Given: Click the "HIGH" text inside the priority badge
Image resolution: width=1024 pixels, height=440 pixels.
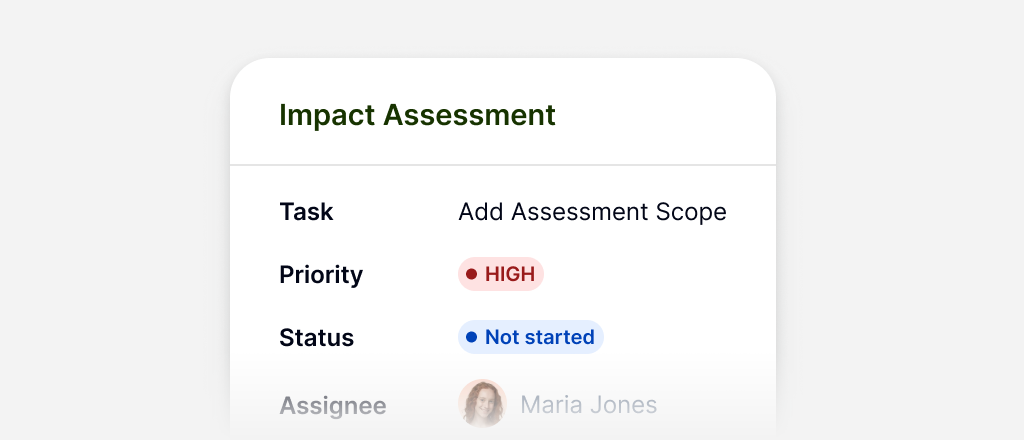Looking at the screenshot, I should pyautogui.click(x=510, y=274).
